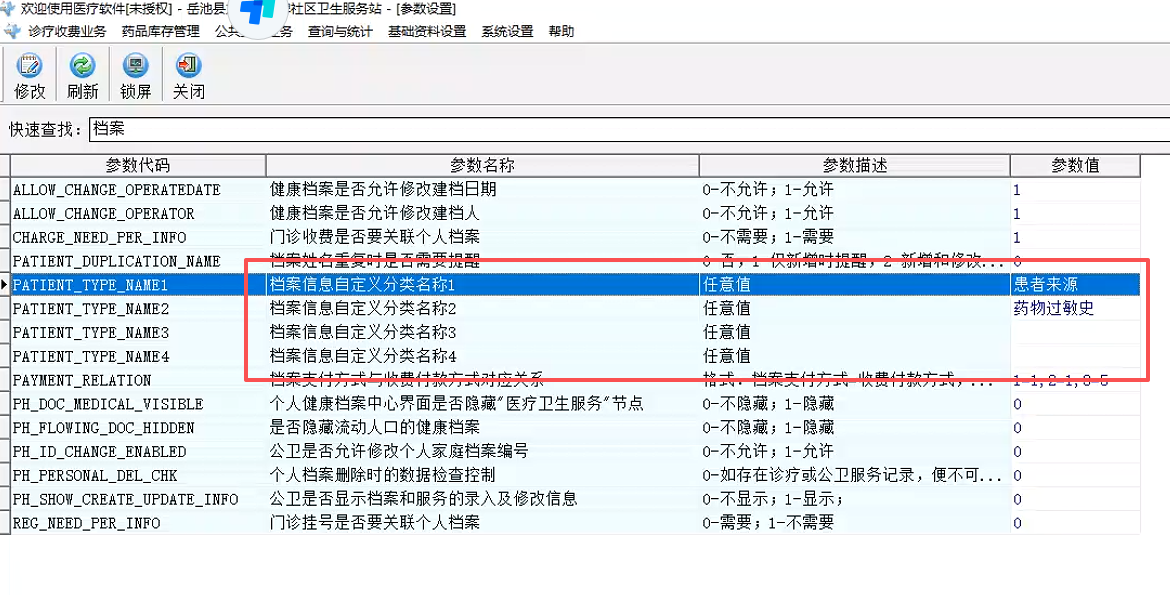
Task: Click the 药物过敏史 parameter value cell
Action: (x=1054, y=308)
